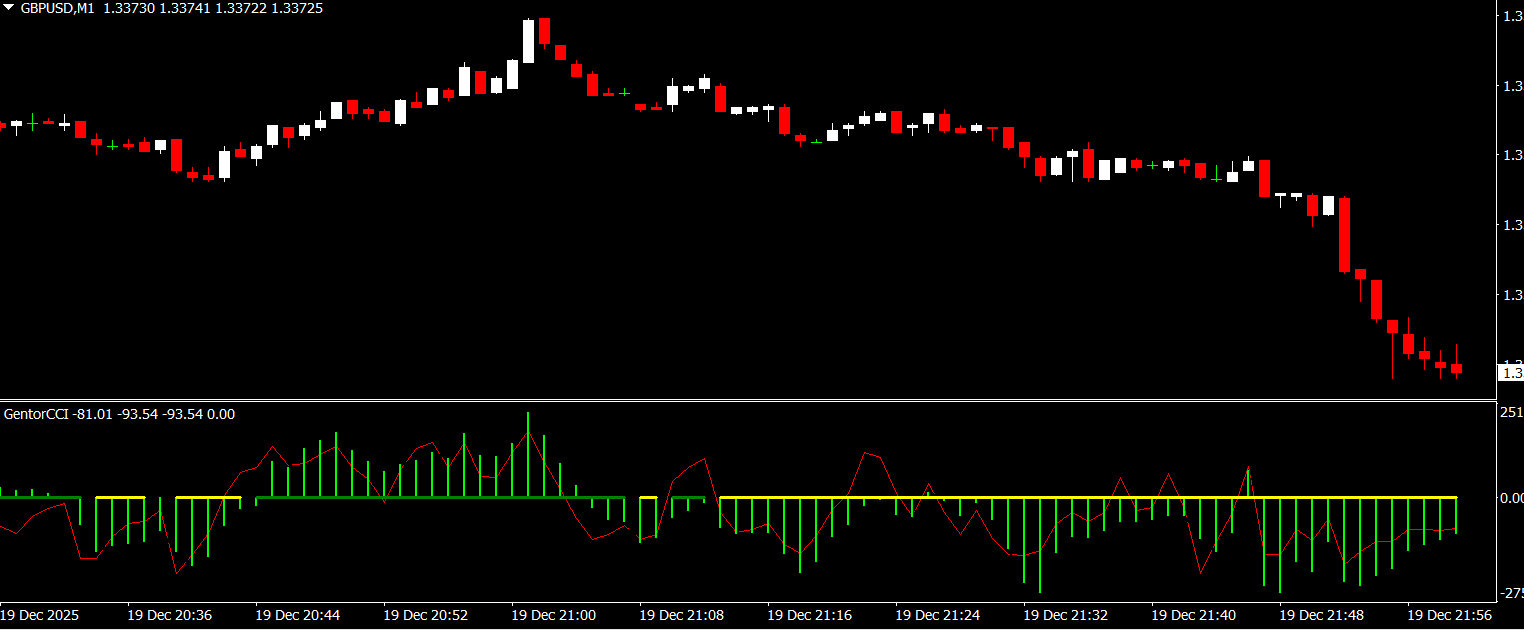Click the 19 Dec 2025 date label
This screenshot has width=1524, height=631.
39,615
